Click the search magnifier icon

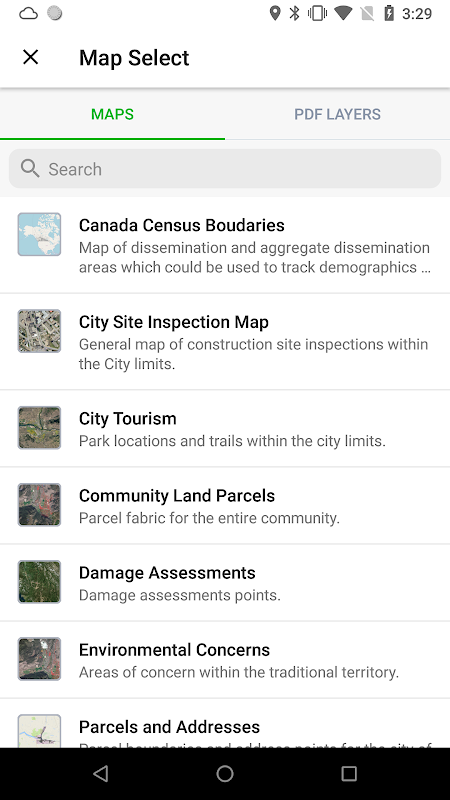[x=30, y=168]
